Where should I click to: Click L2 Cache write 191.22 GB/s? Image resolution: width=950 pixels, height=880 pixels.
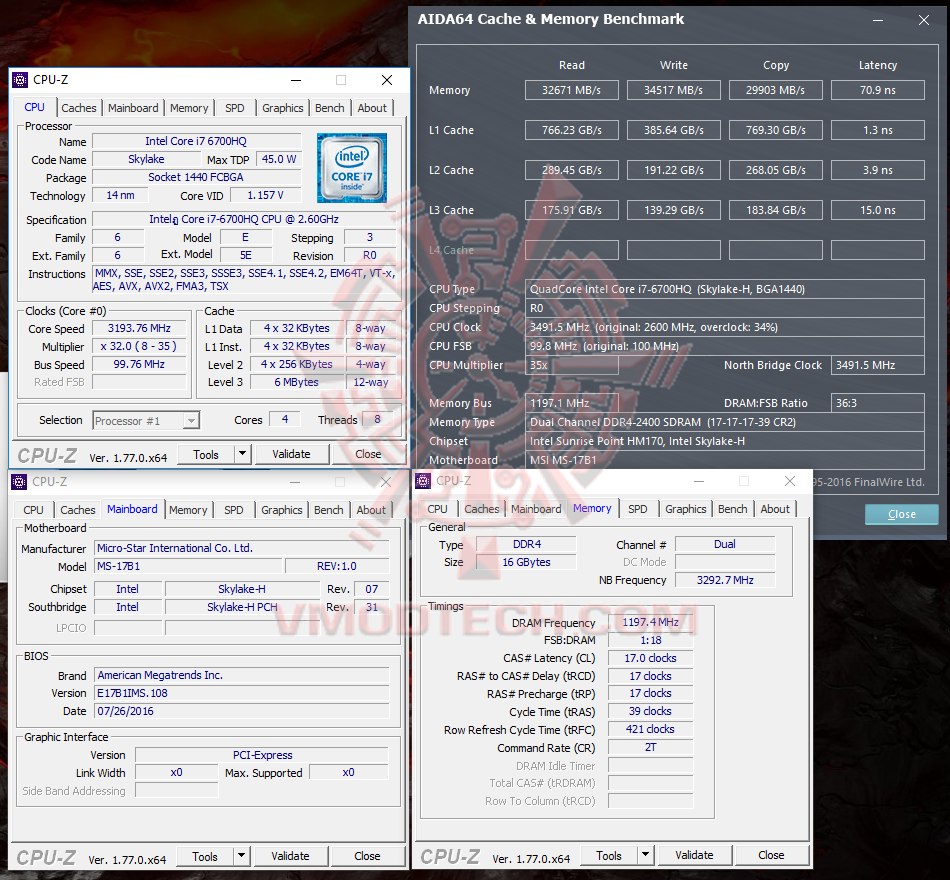tap(674, 170)
